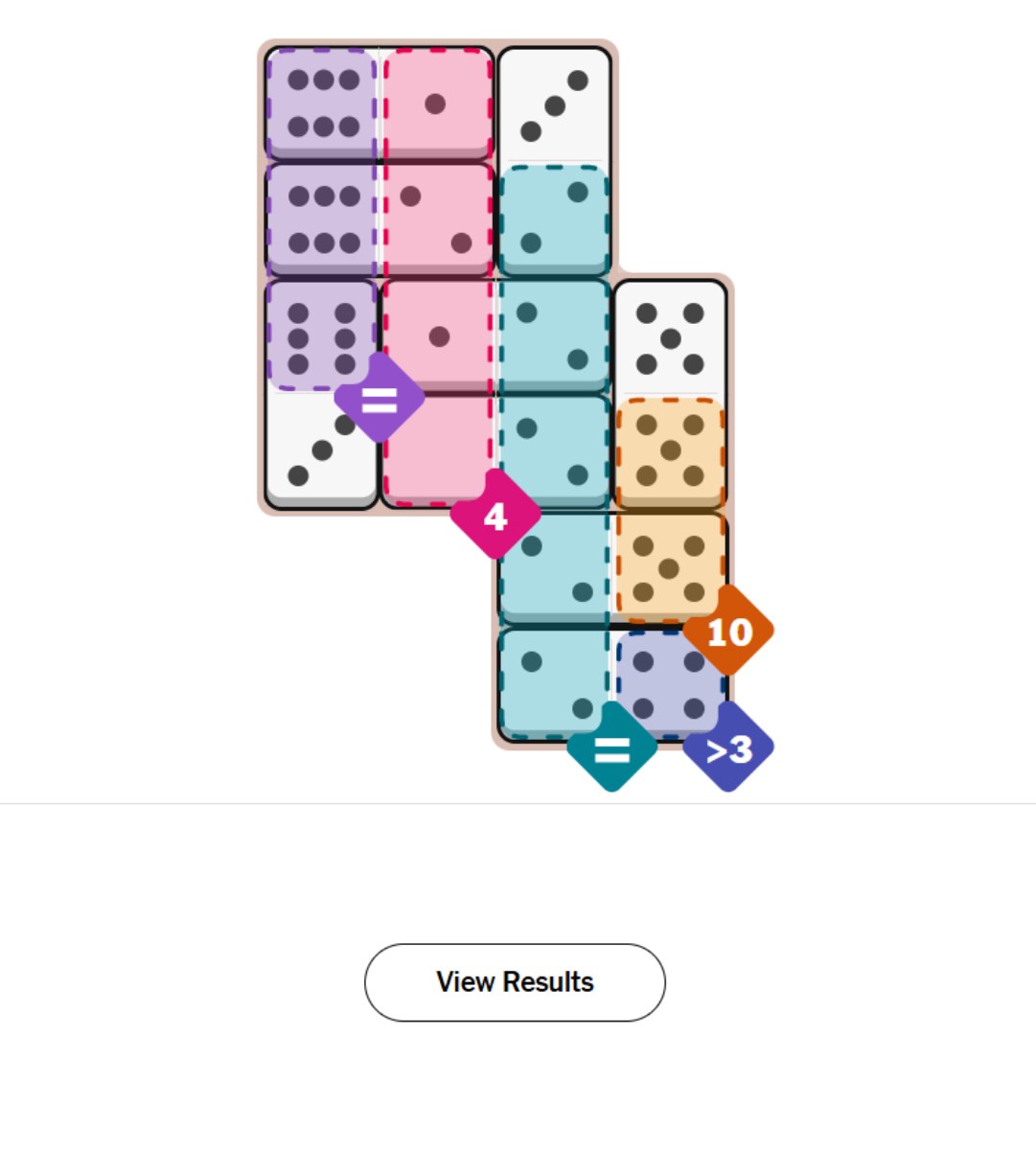
Task: Expand the orange region marked 10
Action: tap(730, 632)
